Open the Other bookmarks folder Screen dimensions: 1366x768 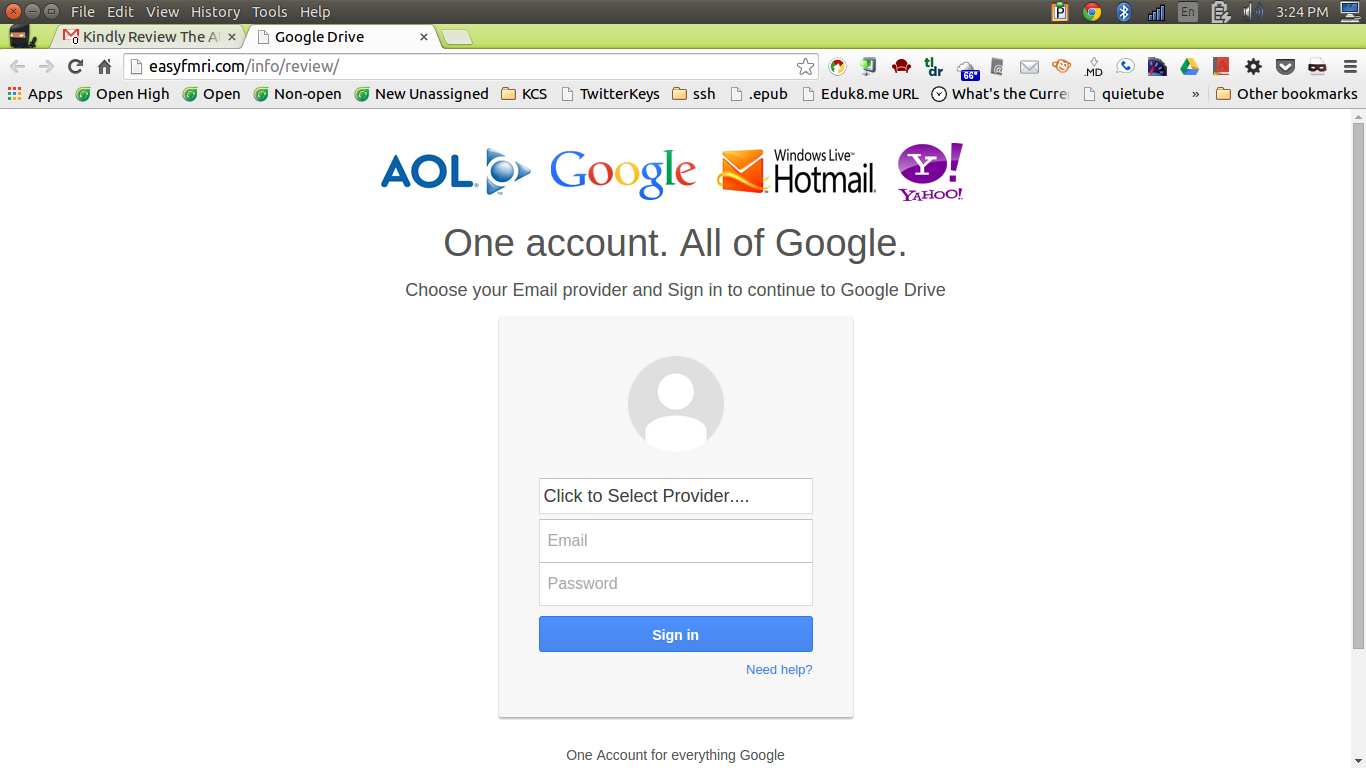pos(1286,94)
